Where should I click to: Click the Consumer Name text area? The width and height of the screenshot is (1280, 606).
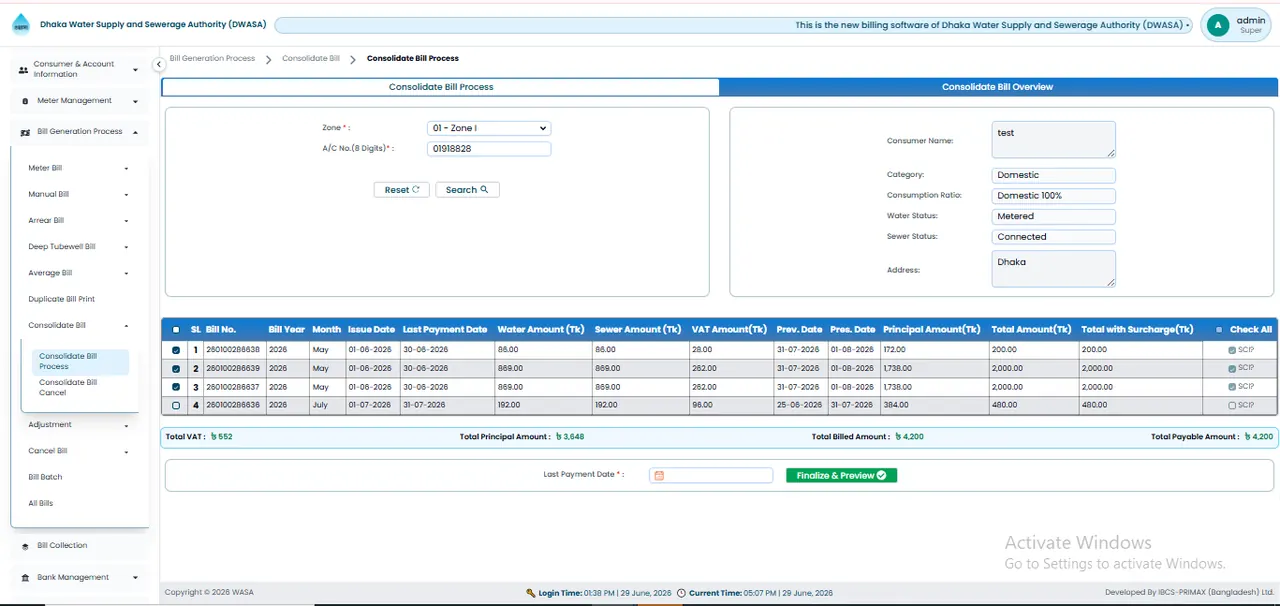coord(1054,140)
